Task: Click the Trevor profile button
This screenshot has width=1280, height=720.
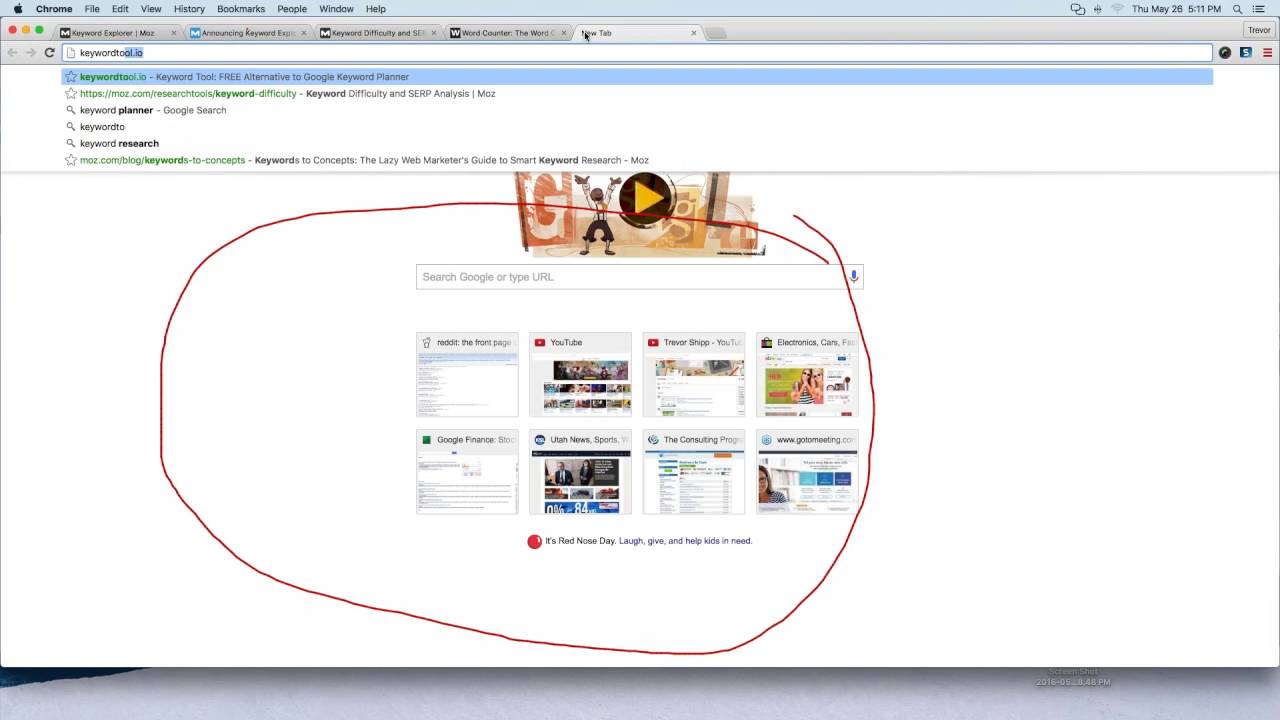Action: 1259,30
